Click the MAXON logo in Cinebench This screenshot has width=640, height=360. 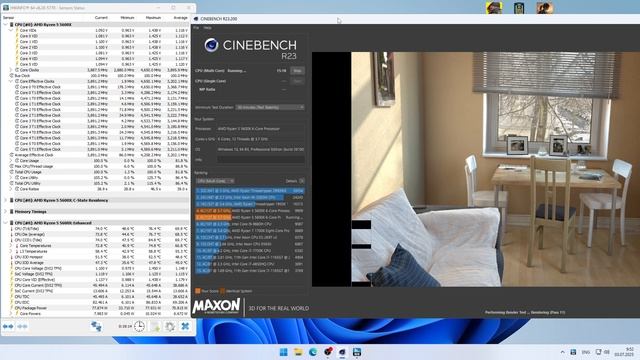[x=216, y=307]
